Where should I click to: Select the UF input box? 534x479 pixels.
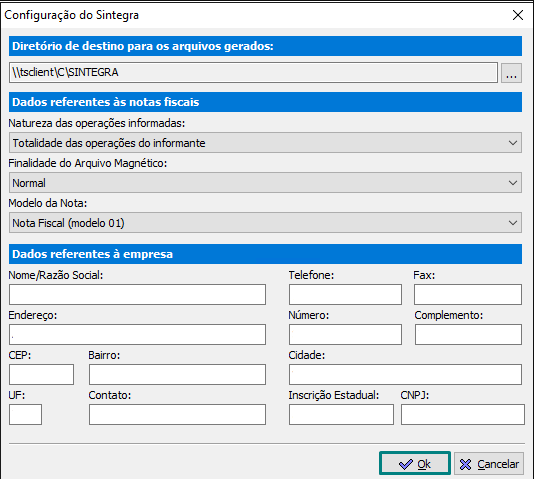pyautogui.click(x=26, y=414)
